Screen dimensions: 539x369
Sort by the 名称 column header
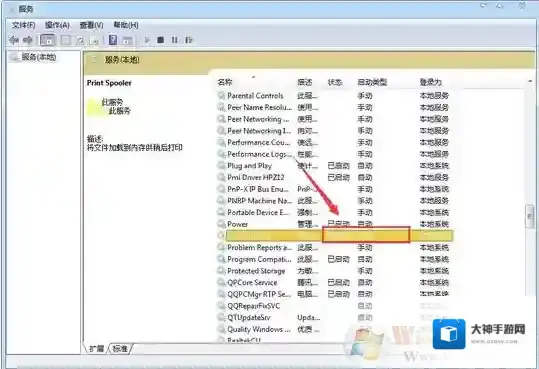[224, 83]
